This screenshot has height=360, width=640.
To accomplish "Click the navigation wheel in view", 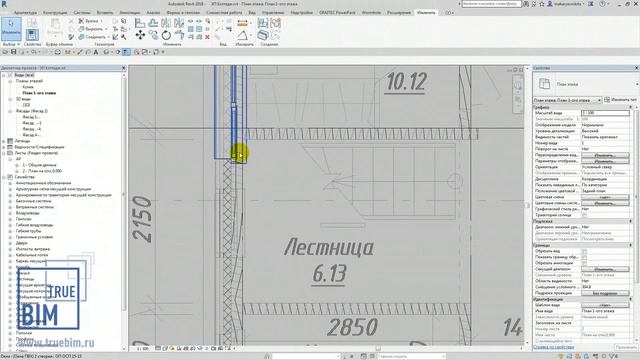I will pos(518,86).
